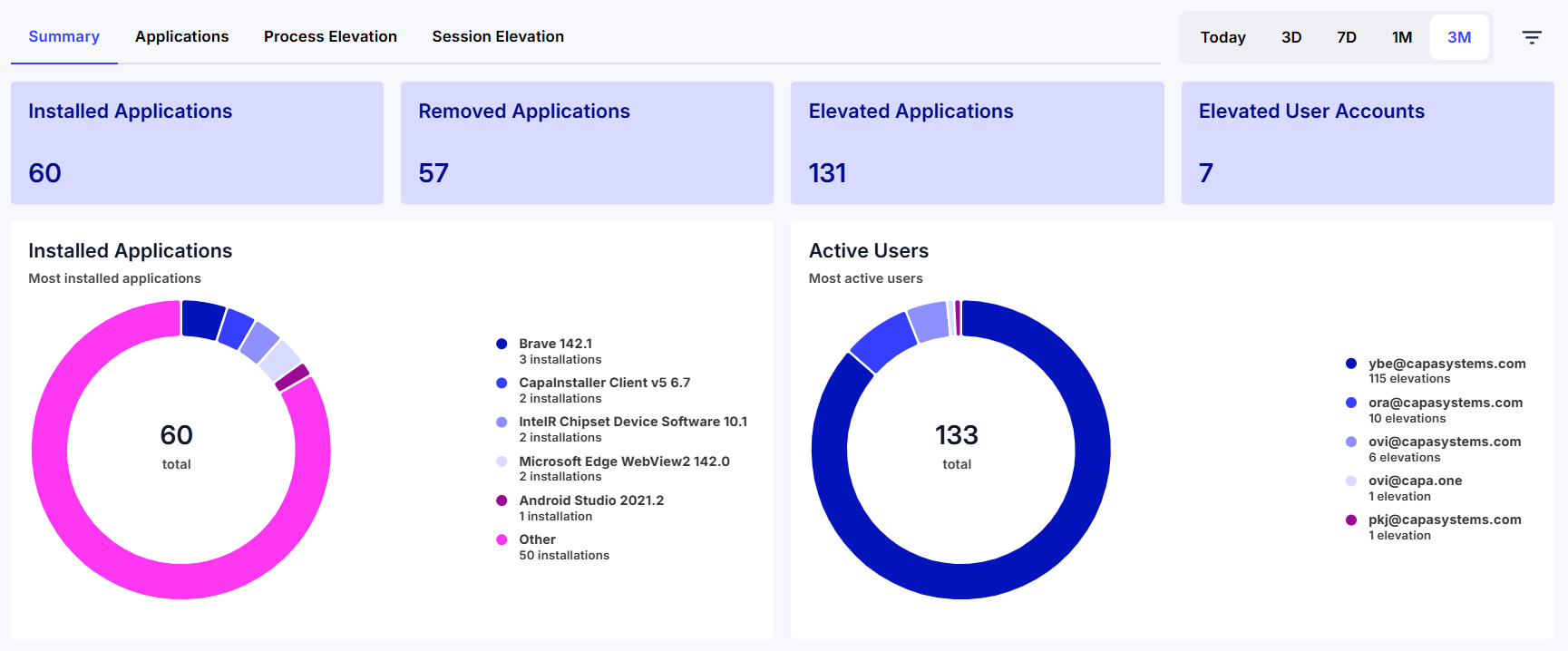The height and width of the screenshot is (651, 1568).
Task: Click the pink Other legend dot
Action: pyautogui.click(x=502, y=539)
